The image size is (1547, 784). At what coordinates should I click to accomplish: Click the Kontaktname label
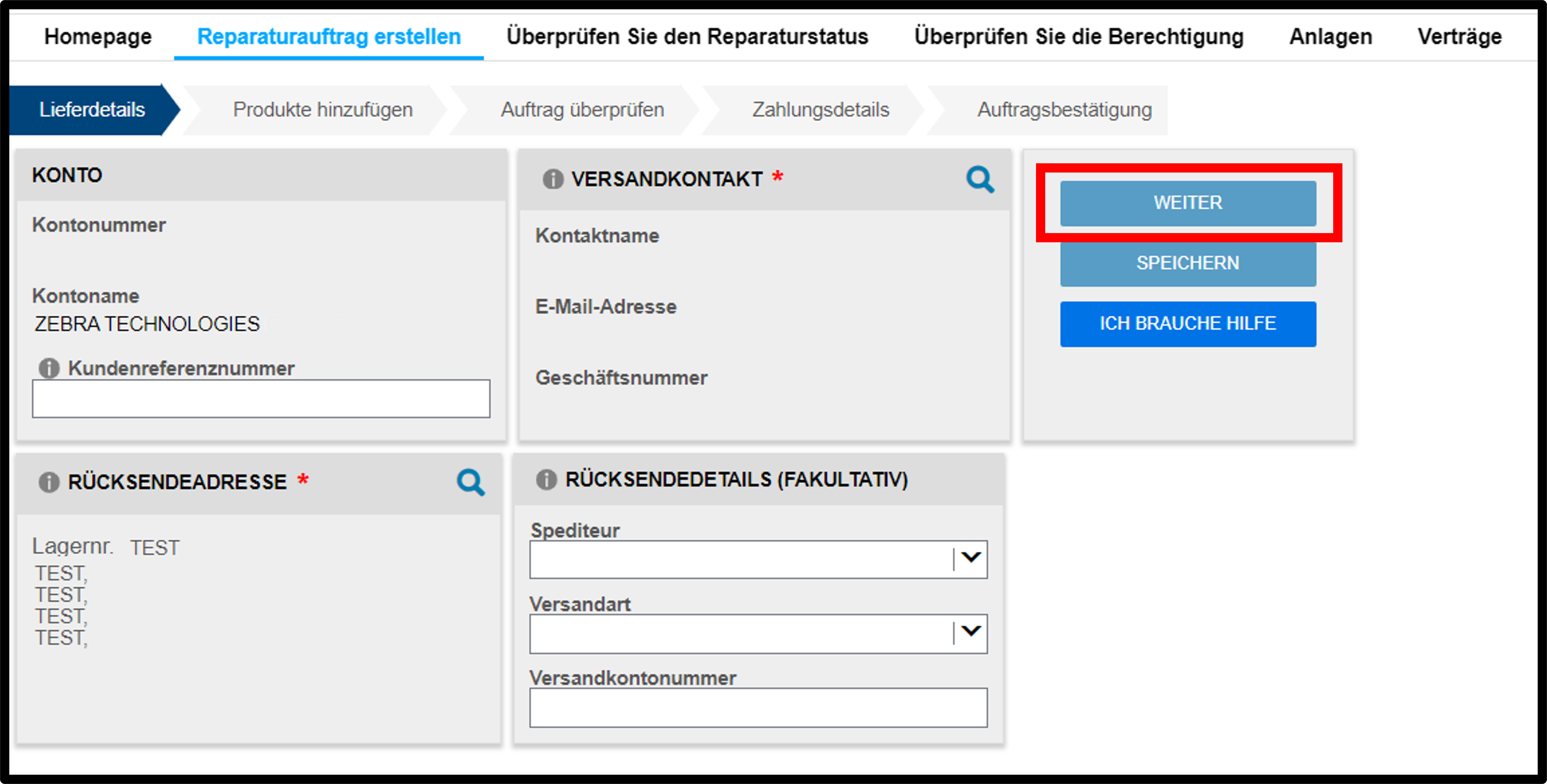tap(597, 236)
